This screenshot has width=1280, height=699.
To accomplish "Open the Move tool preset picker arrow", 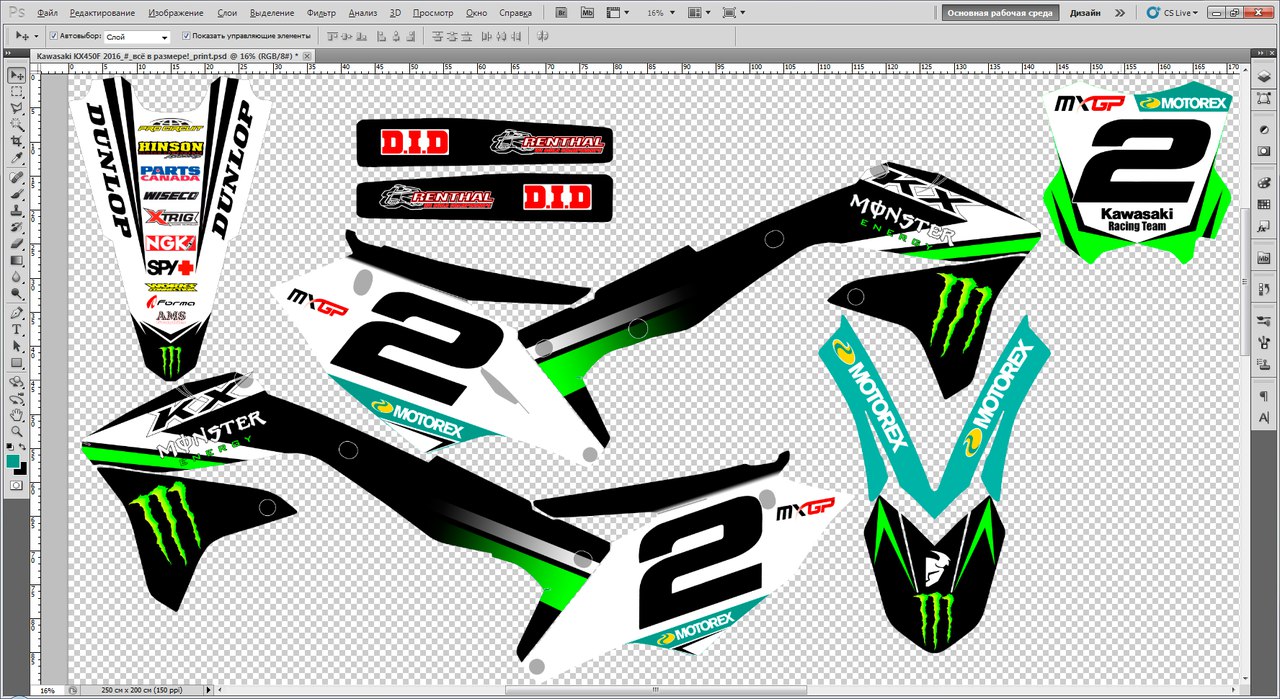I will [36, 37].
